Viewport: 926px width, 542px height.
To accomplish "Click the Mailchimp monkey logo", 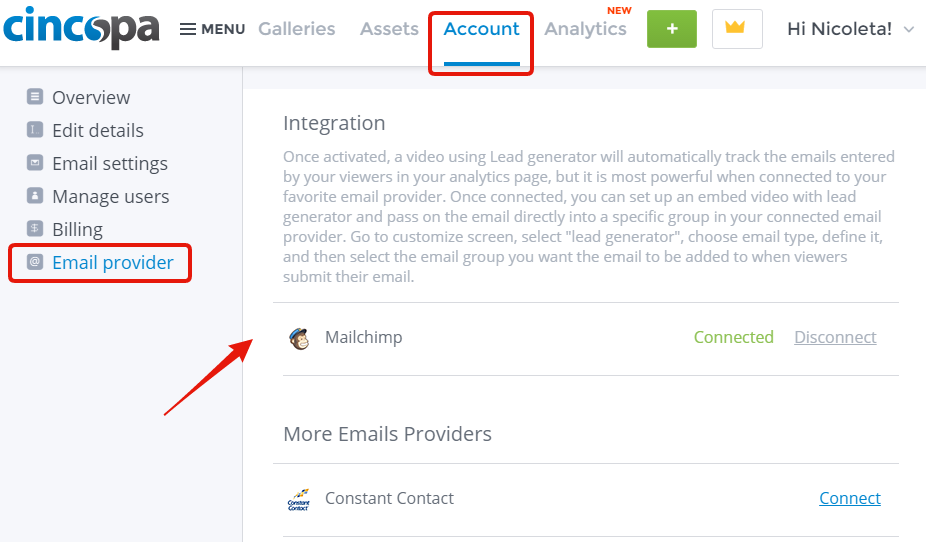I will tap(299, 339).
